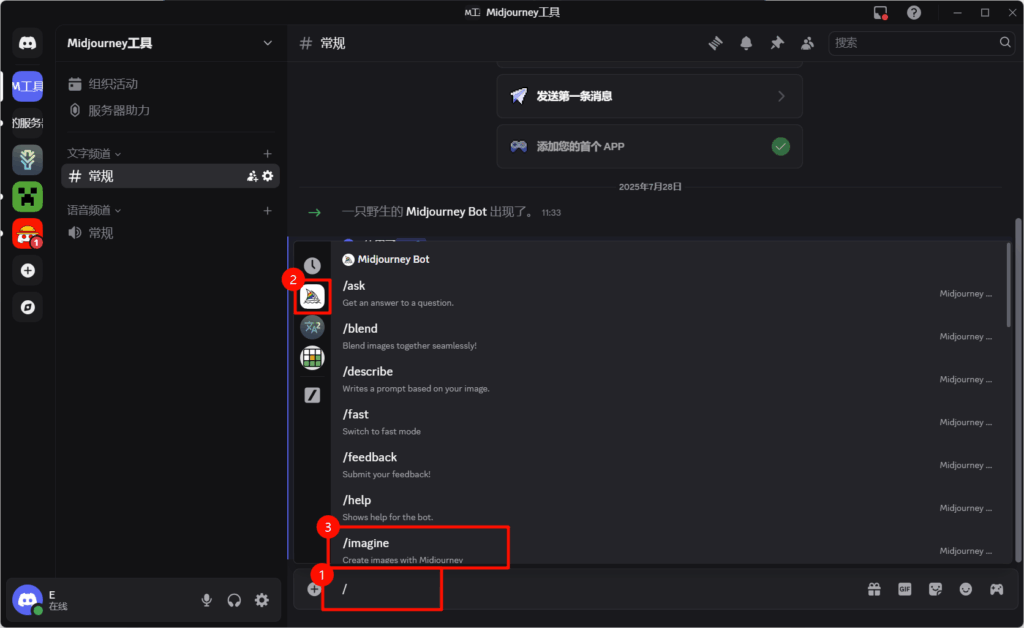Expand Midjourney工具 server dropdown menu
This screenshot has width=1024, height=628.
(x=268, y=43)
